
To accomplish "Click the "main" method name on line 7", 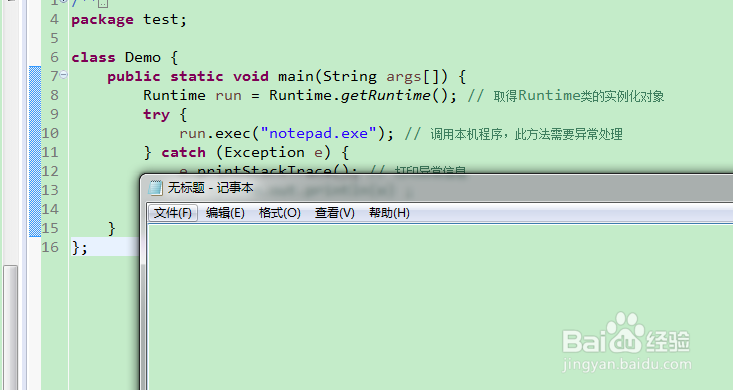I will pos(296,76).
